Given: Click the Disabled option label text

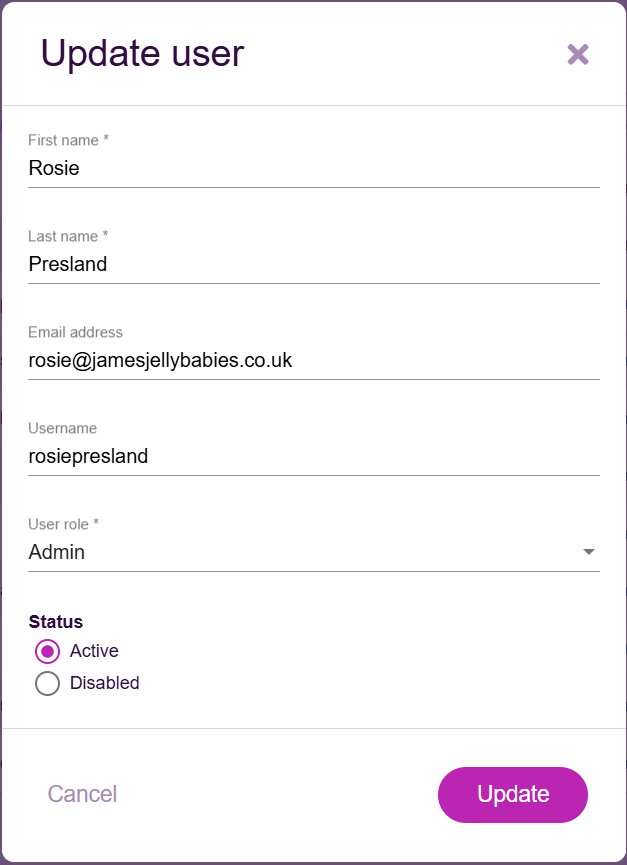Looking at the screenshot, I should [x=104, y=684].
